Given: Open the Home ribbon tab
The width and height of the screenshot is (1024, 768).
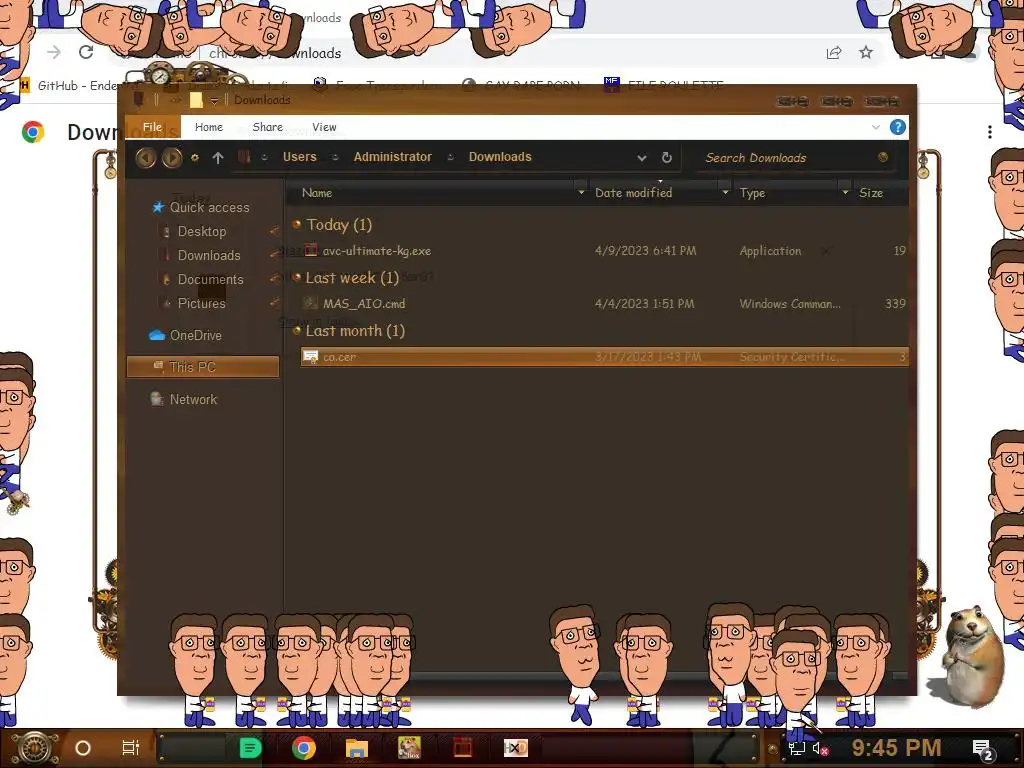Looking at the screenshot, I should point(208,127).
